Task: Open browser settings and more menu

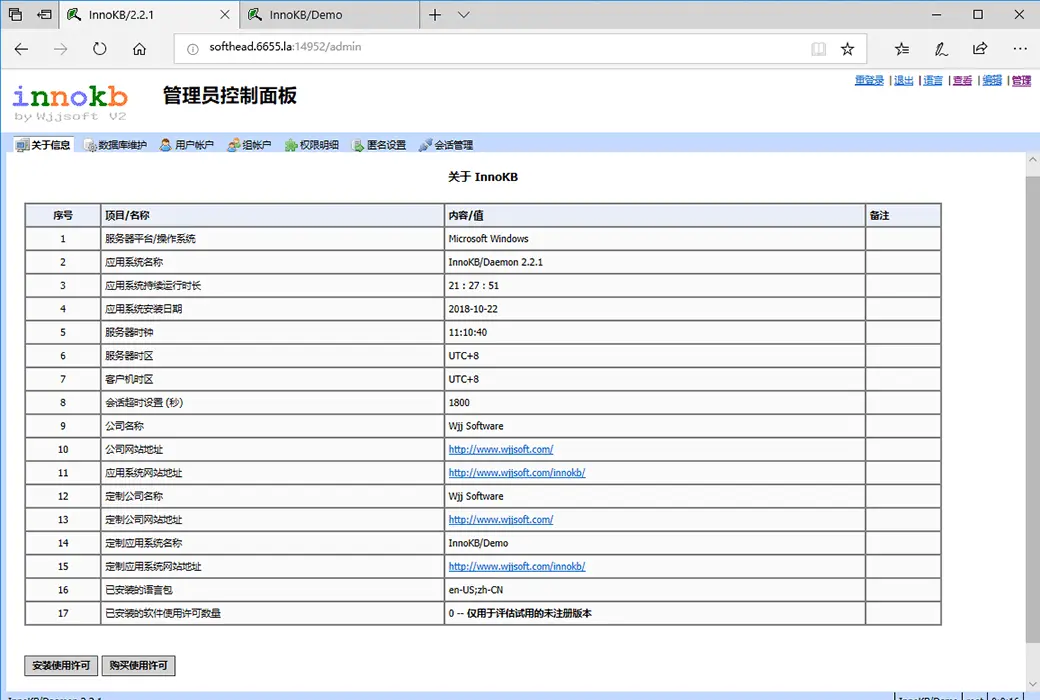Action: point(1019,48)
